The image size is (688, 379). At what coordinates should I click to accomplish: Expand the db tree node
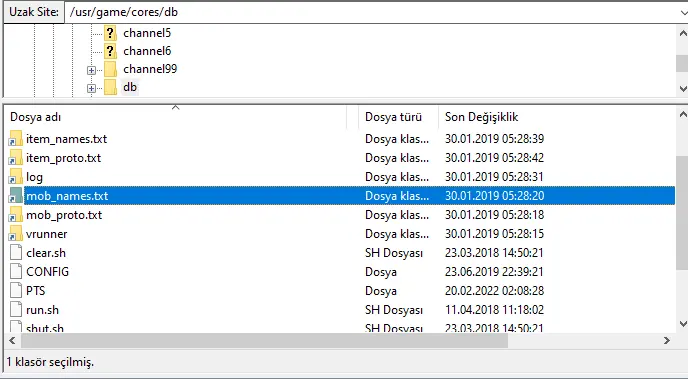click(x=91, y=88)
